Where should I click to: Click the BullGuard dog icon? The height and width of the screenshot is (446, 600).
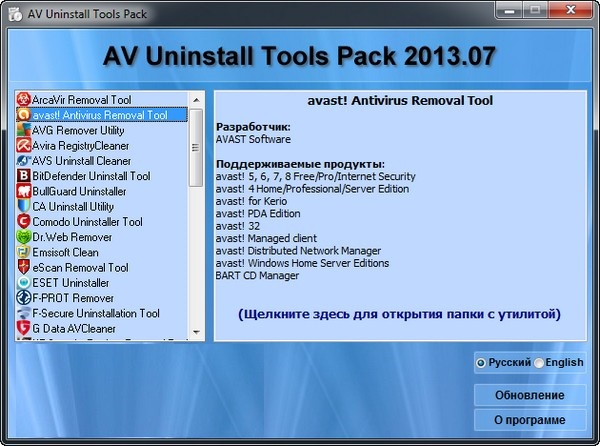(23, 191)
